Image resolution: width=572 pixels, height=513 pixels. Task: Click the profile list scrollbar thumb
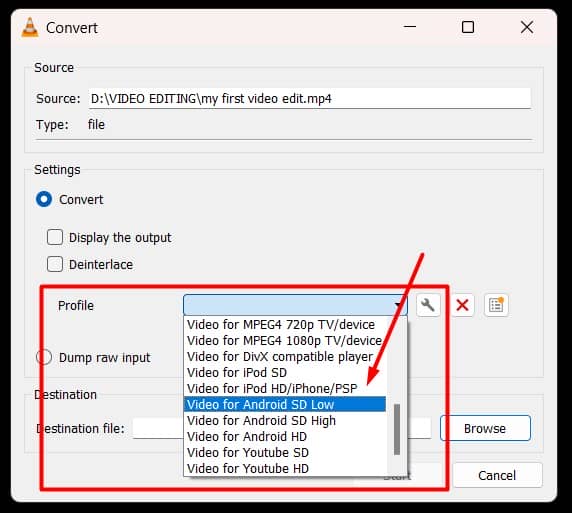(397, 429)
